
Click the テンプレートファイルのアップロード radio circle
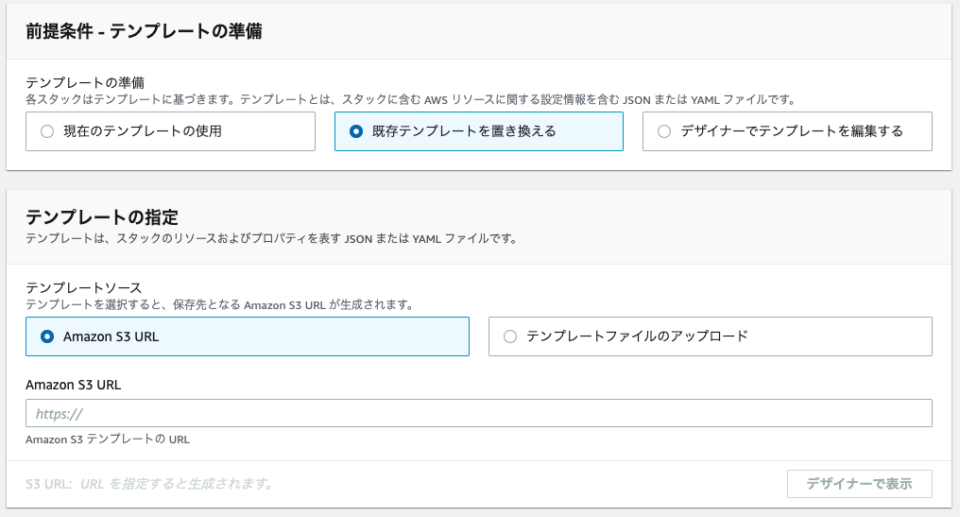click(x=510, y=336)
